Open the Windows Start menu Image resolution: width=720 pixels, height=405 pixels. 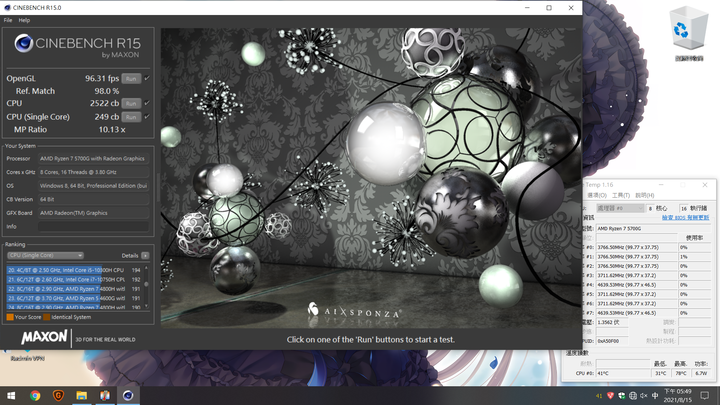[11, 395]
